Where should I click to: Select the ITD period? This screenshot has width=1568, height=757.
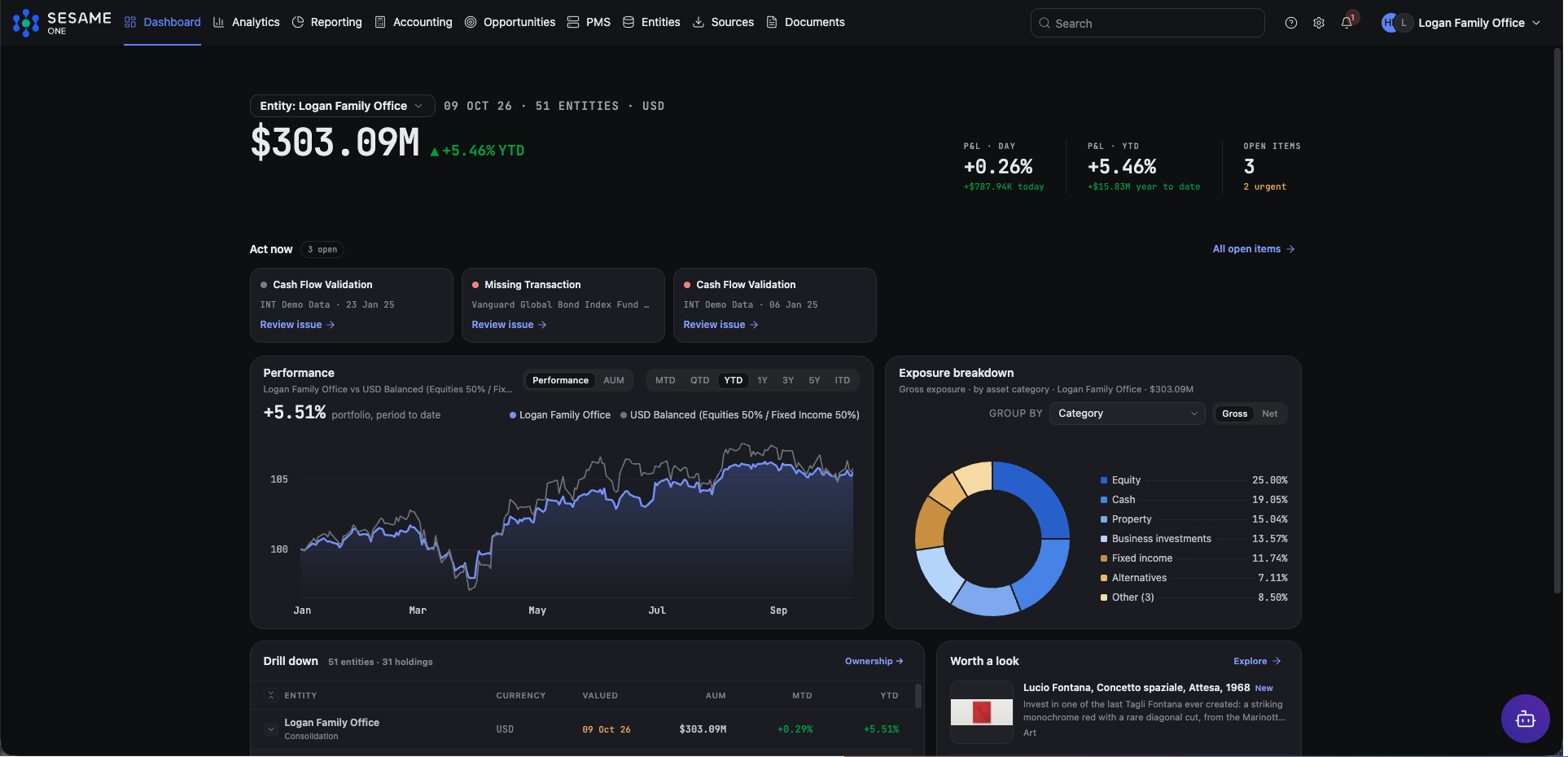pyautogui.click(x=842, y=380)
